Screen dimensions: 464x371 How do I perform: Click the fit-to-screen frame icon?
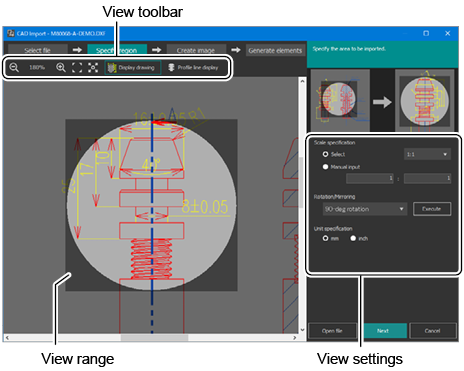[77, 67]
